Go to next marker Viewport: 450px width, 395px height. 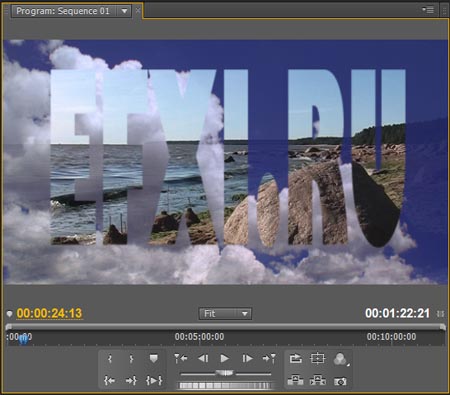[x=269, y=359]
